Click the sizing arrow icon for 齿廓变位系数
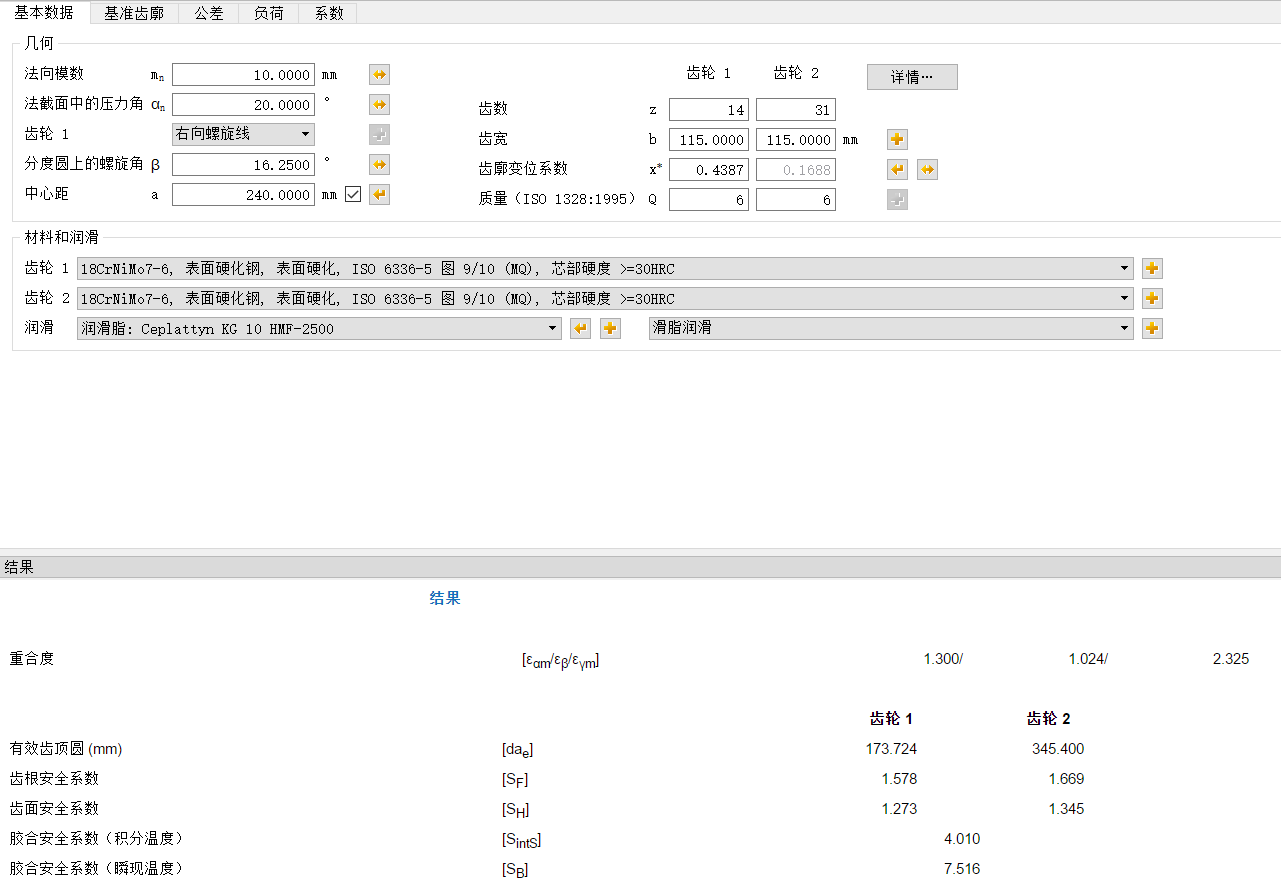The image size is (1281, 893). (x=897, y=170)
